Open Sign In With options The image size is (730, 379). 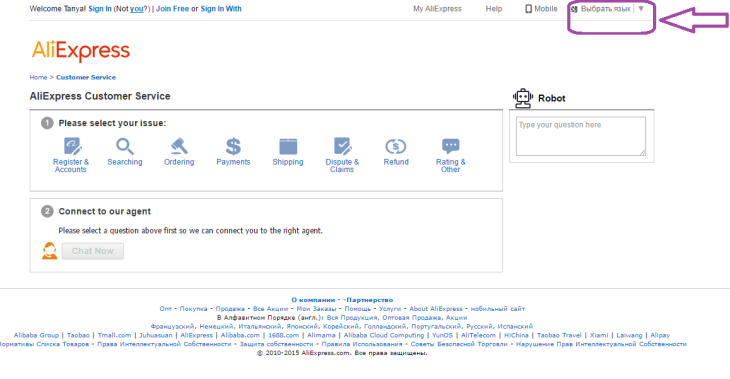click(x=221, y=9)
